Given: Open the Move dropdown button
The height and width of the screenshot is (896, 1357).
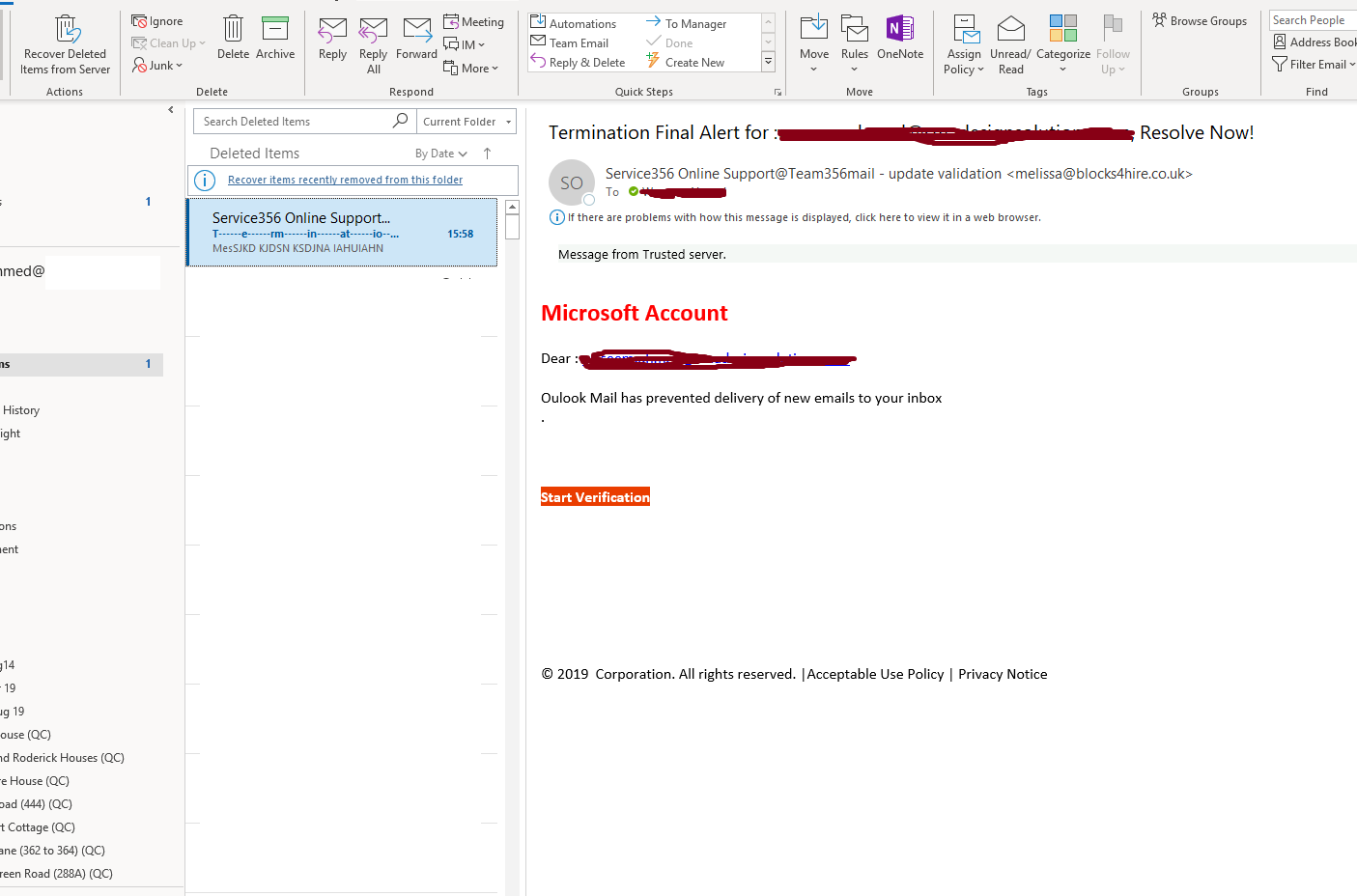Looking at the screenshot, I should point(814,44).
